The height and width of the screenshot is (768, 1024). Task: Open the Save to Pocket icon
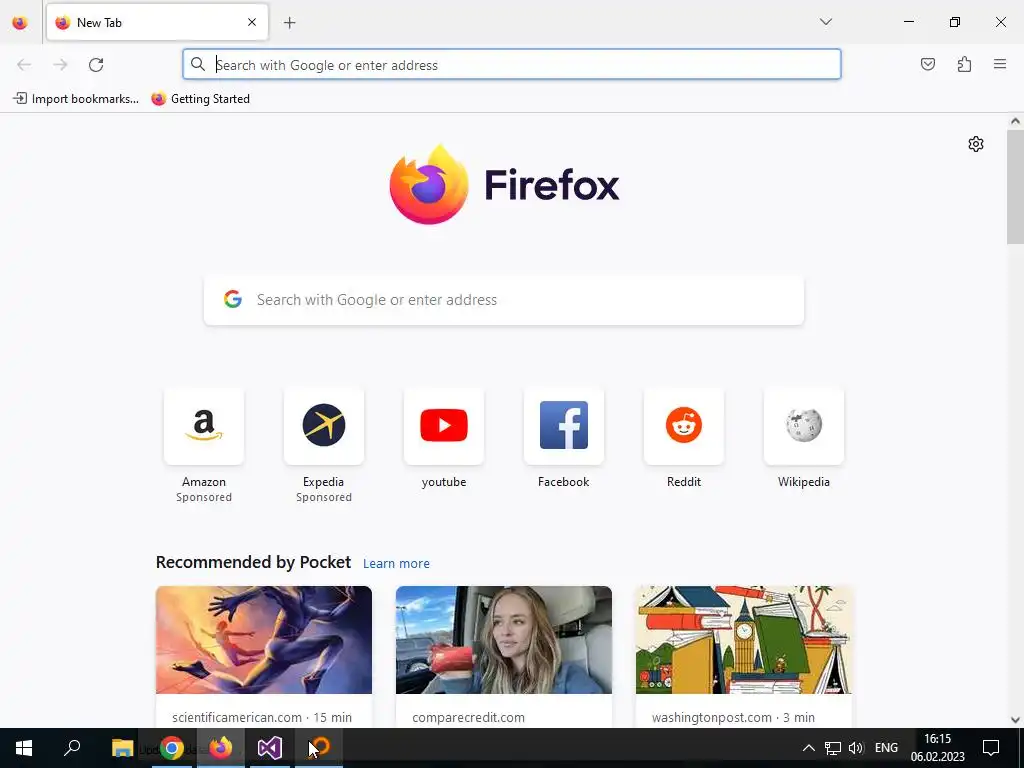coord(928,64)
